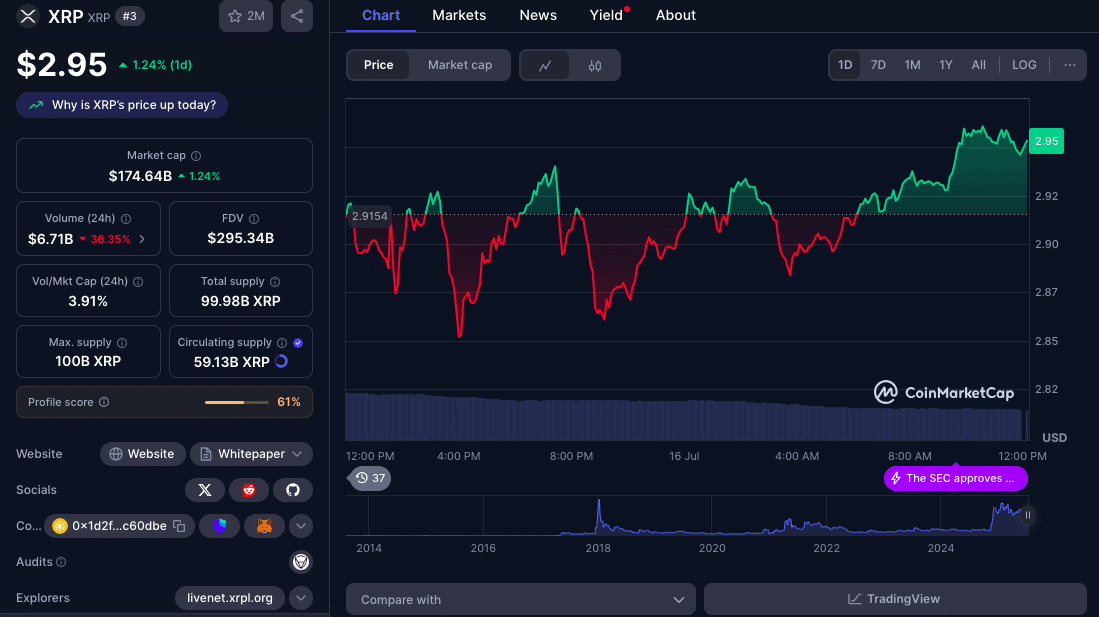This screenshot has height=617, width=1099.
Task: Open Volume (24h) info icon
Action: coord(126,219)
